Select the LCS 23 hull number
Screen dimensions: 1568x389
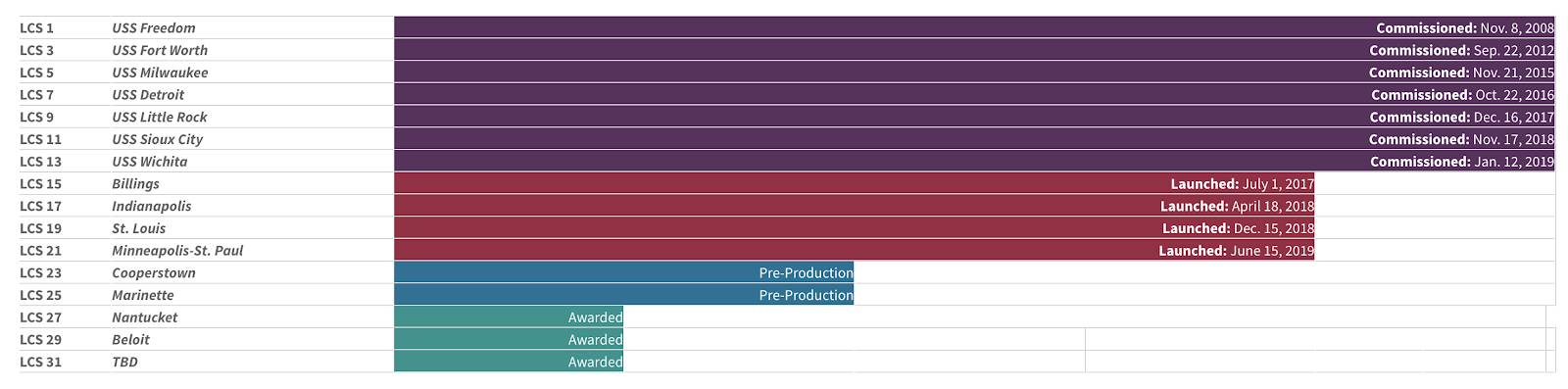41,272
